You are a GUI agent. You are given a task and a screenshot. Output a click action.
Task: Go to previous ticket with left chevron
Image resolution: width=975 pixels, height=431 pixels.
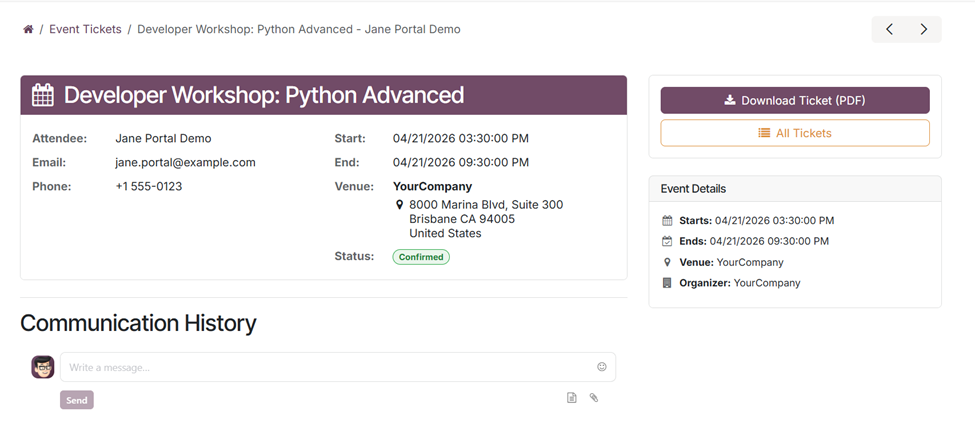tap(889, 30)
